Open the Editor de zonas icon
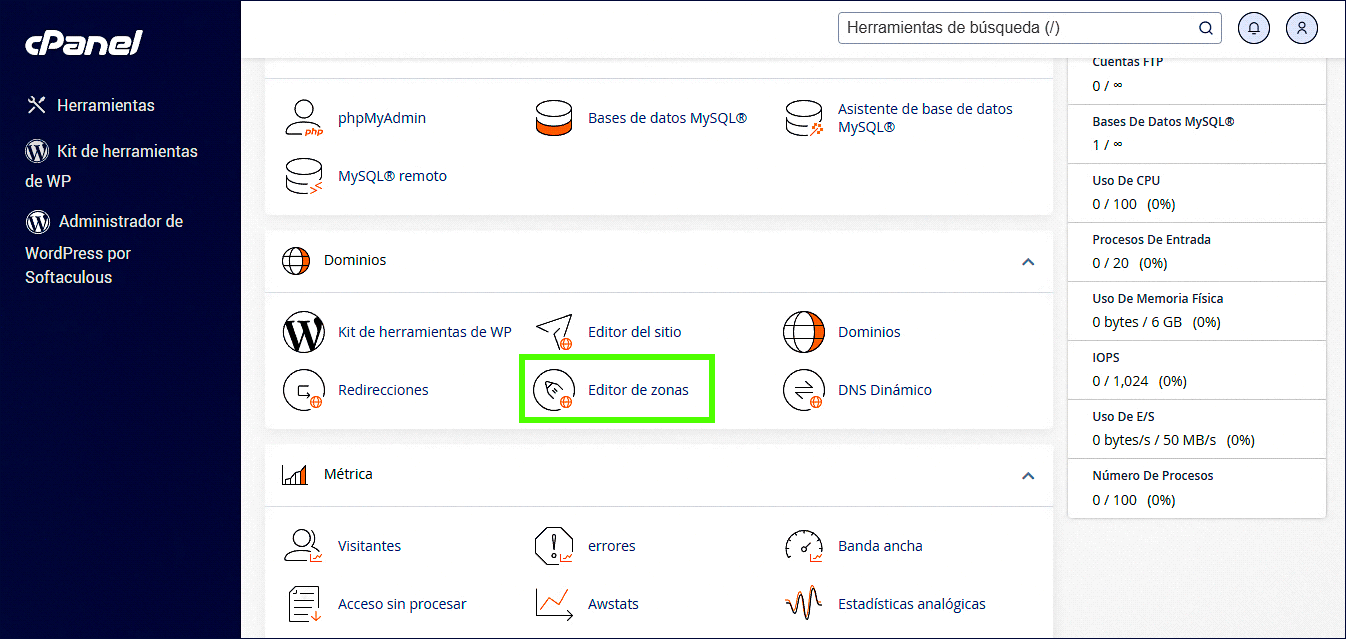The width and height of the screenshot is (1346, 639). coord(554,390)
